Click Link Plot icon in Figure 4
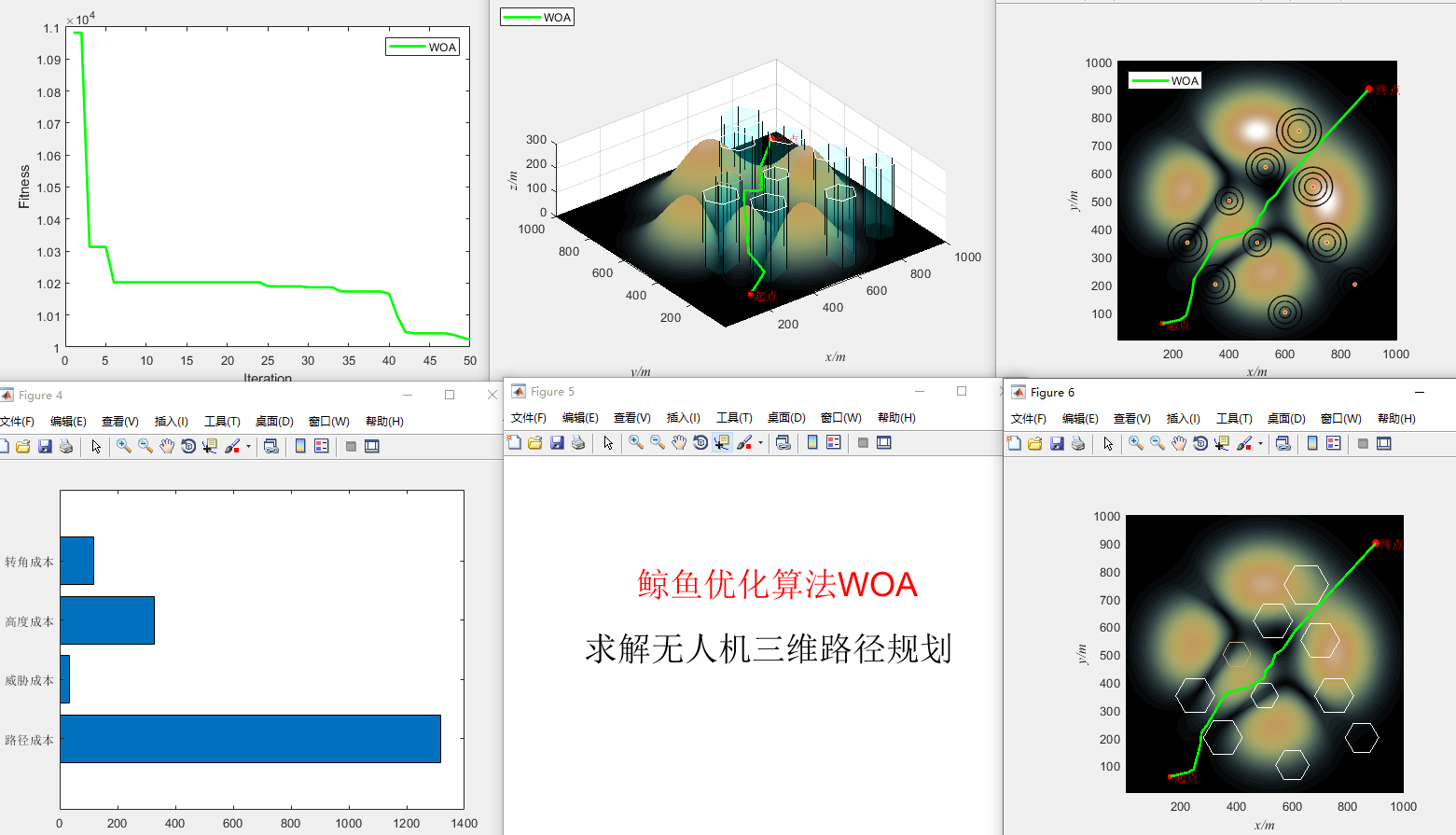This screenshot has height=835, width=1456. 271,447
